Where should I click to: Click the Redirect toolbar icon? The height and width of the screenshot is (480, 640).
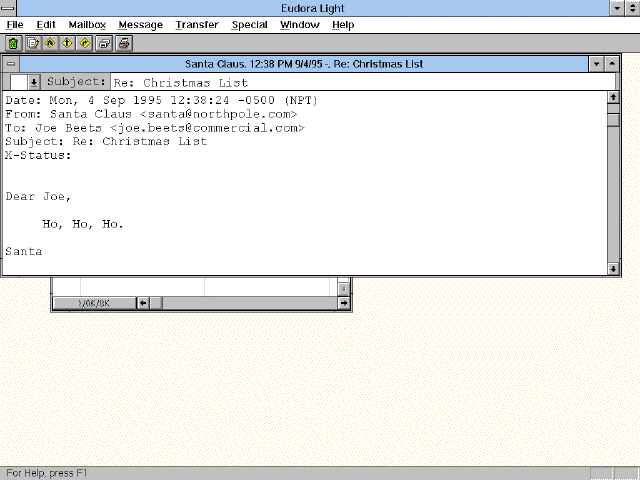pos(85,43)
